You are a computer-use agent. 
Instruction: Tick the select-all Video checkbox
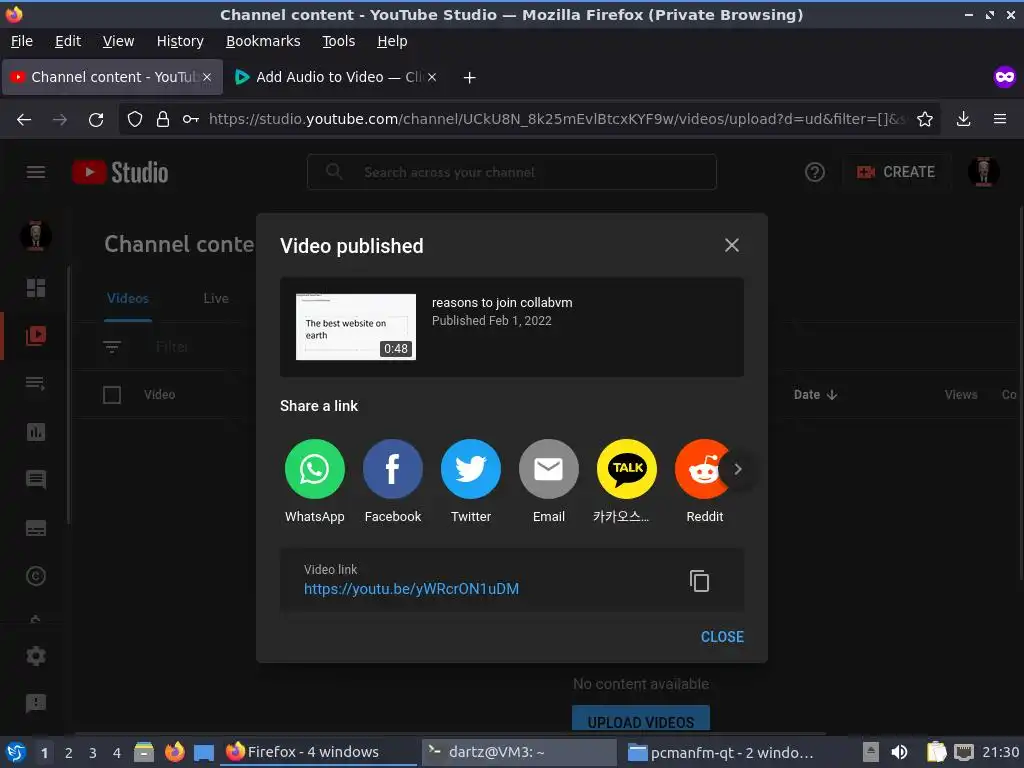pyautogui.click(x=112, y=394)
